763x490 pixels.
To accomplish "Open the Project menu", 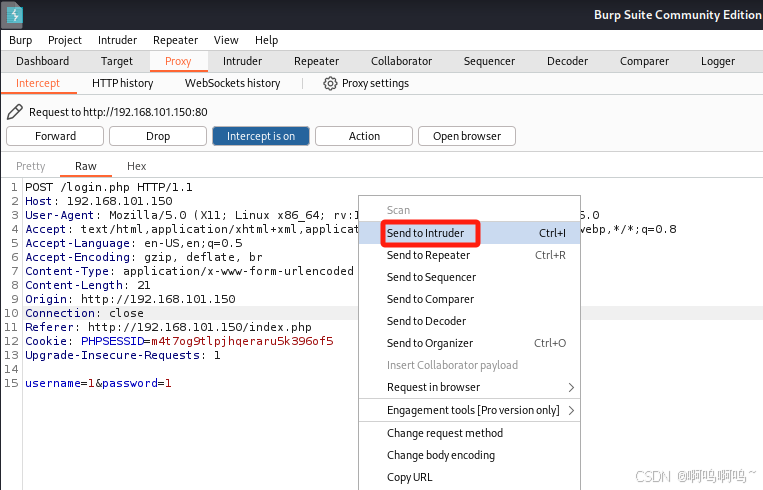I will tap(65, 40).
